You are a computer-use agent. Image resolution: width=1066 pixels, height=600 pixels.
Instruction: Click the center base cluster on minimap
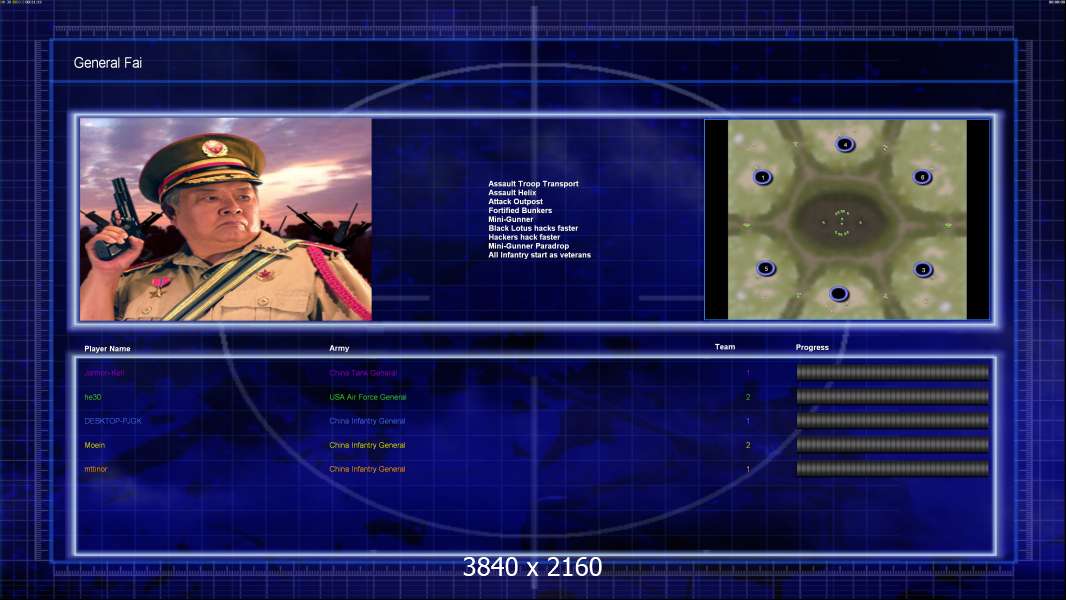(842, 222)
